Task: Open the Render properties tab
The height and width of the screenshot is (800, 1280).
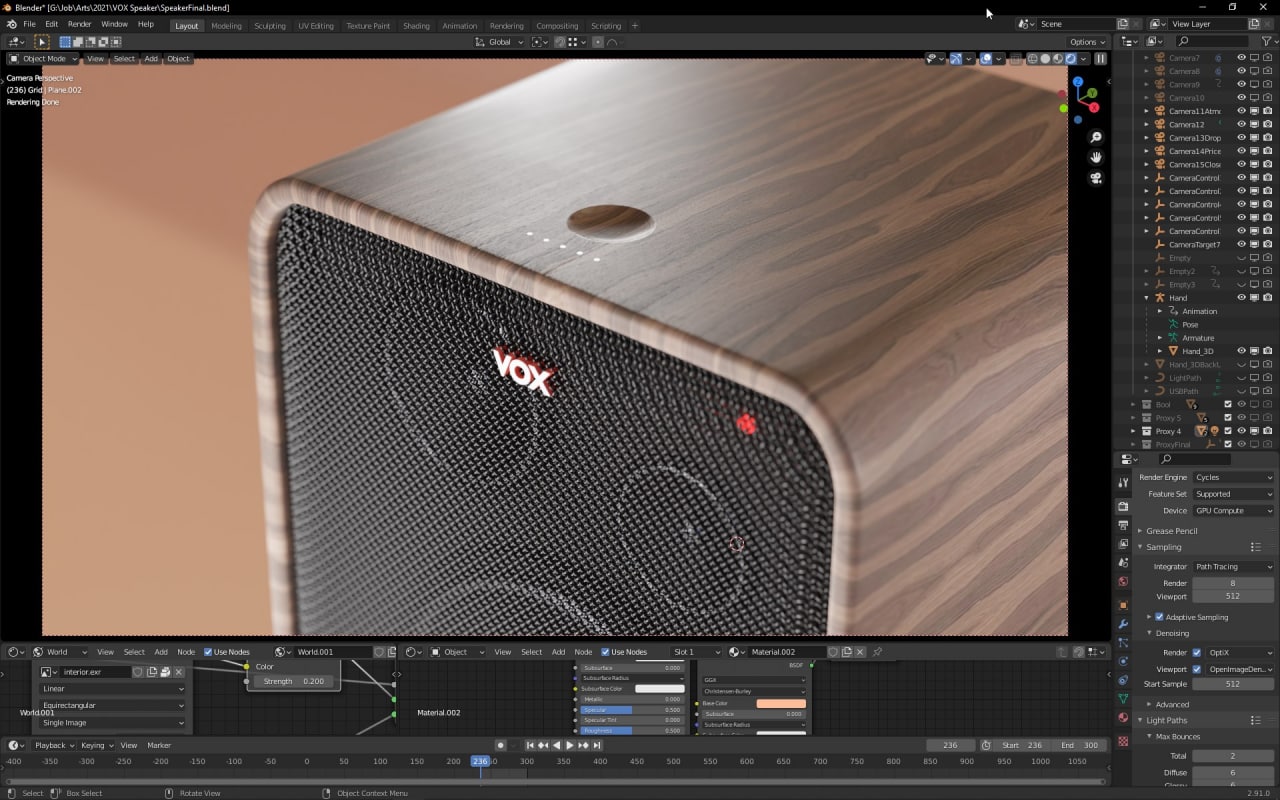Action: [x=1123, y=506]
